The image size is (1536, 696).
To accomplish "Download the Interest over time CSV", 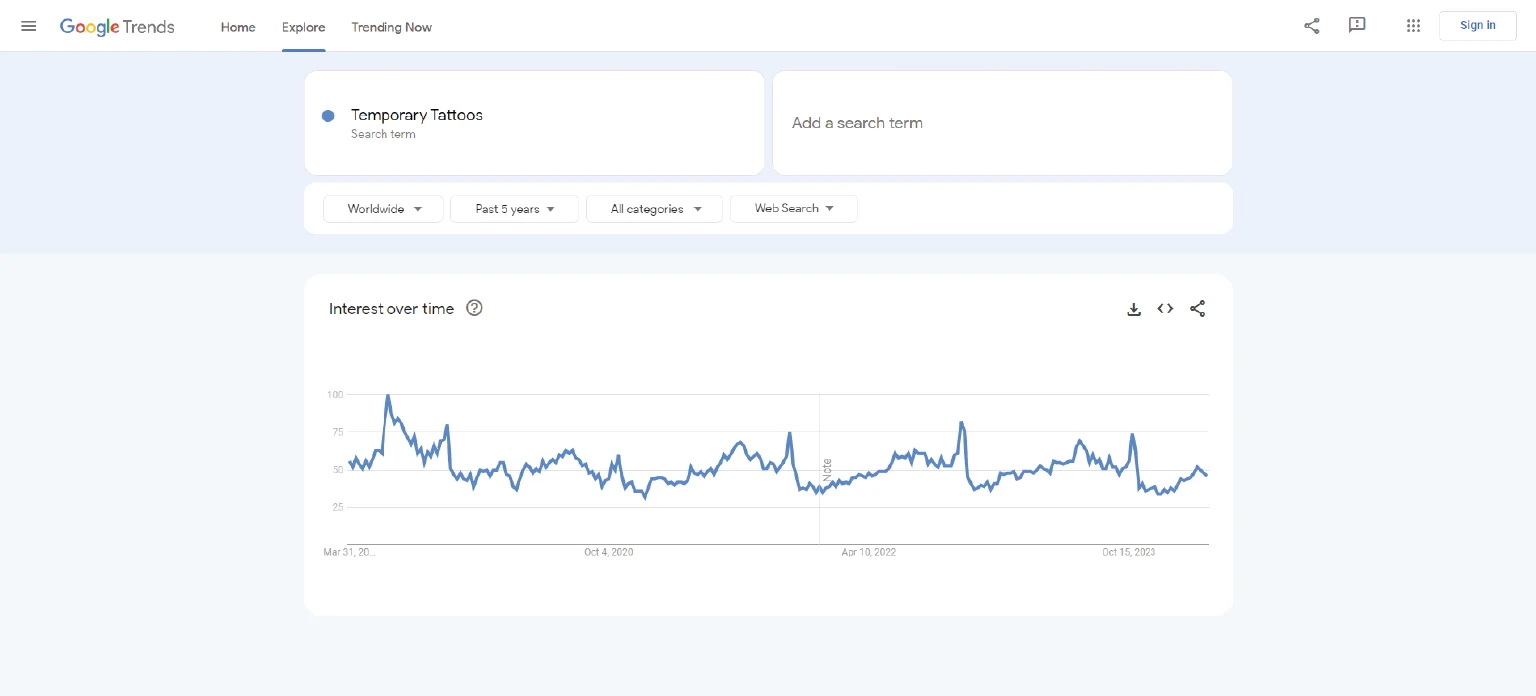I will [1133, 309].
